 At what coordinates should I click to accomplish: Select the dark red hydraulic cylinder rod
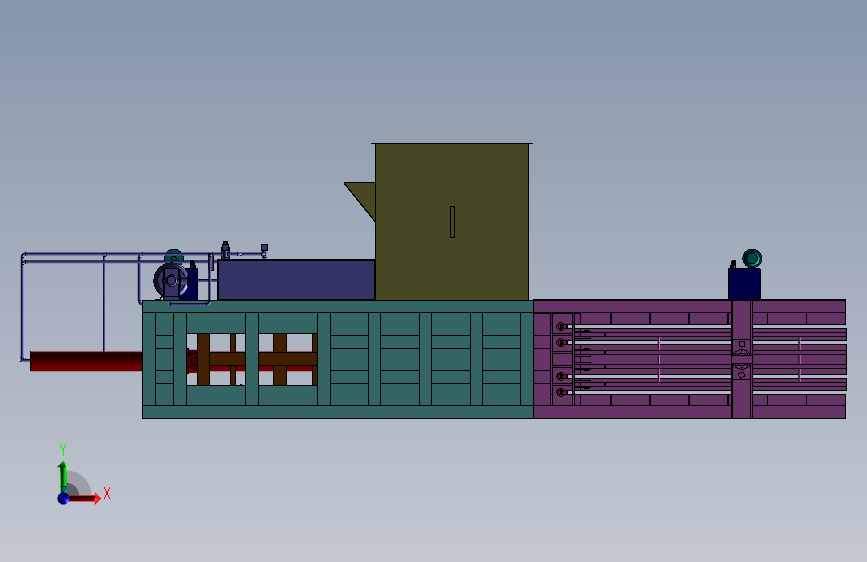click(x=86, y=361)
